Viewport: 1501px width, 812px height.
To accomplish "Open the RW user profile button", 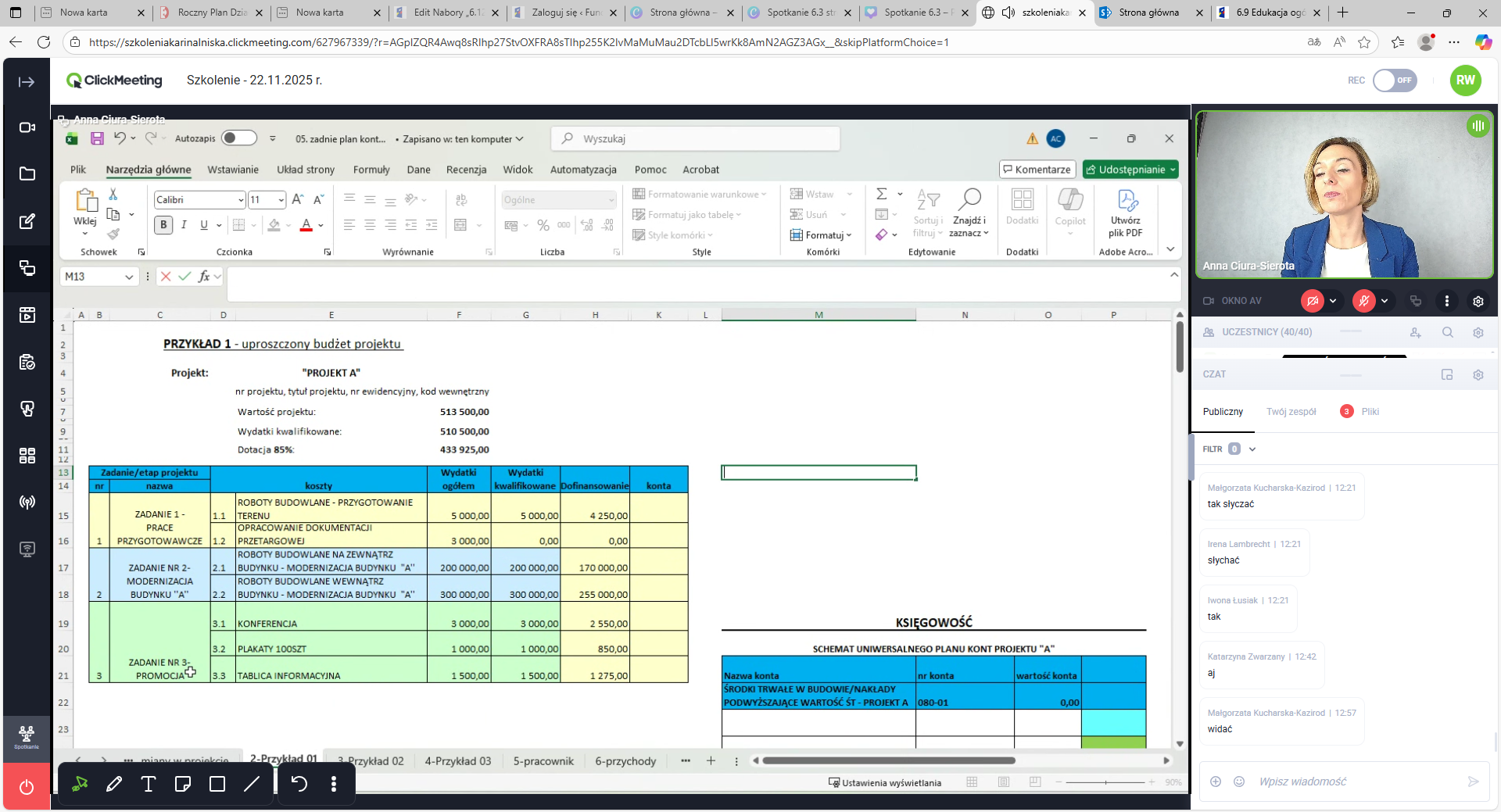I will (1465, 80).
